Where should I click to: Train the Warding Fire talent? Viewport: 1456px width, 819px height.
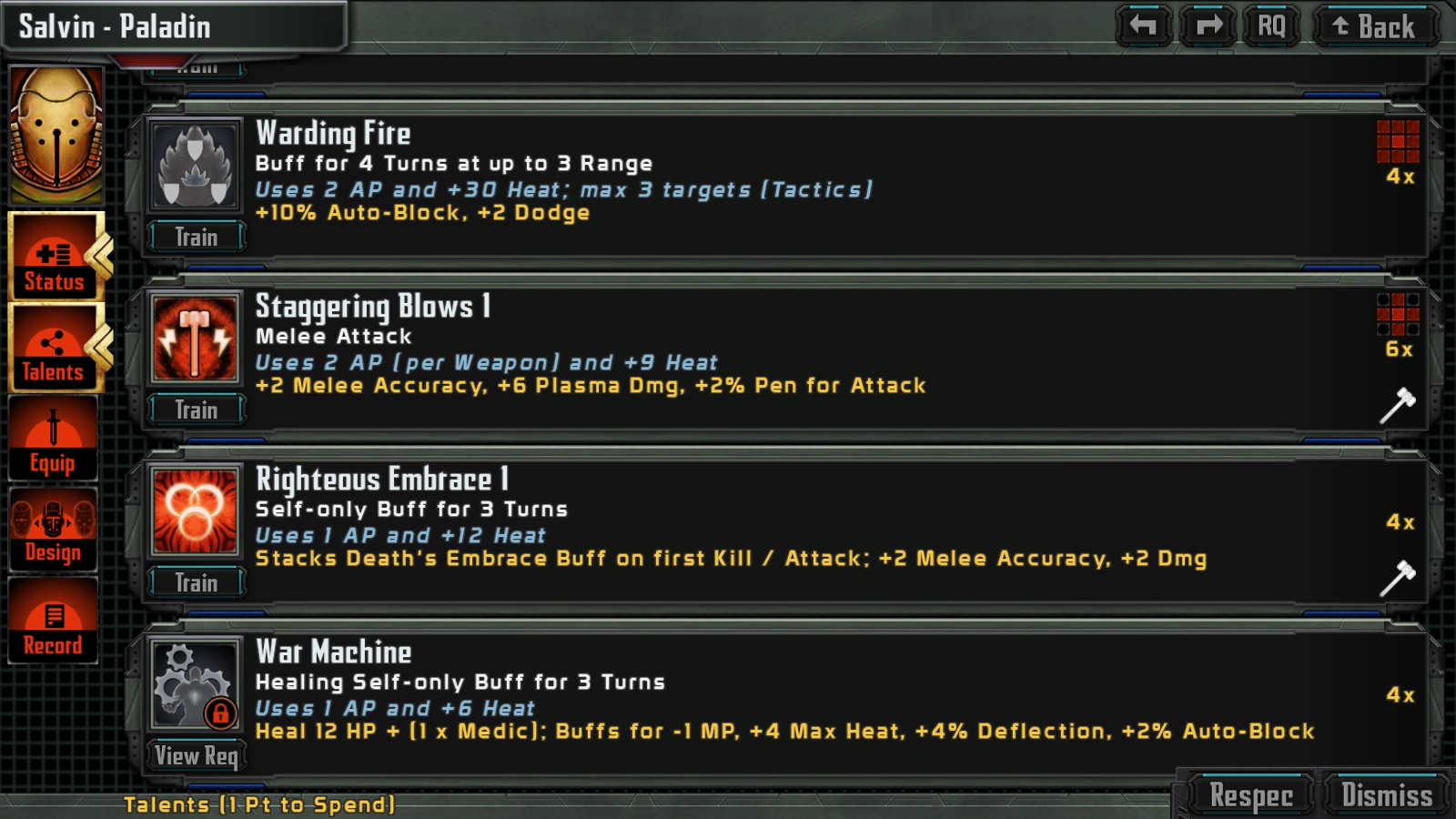pos(197,238)
